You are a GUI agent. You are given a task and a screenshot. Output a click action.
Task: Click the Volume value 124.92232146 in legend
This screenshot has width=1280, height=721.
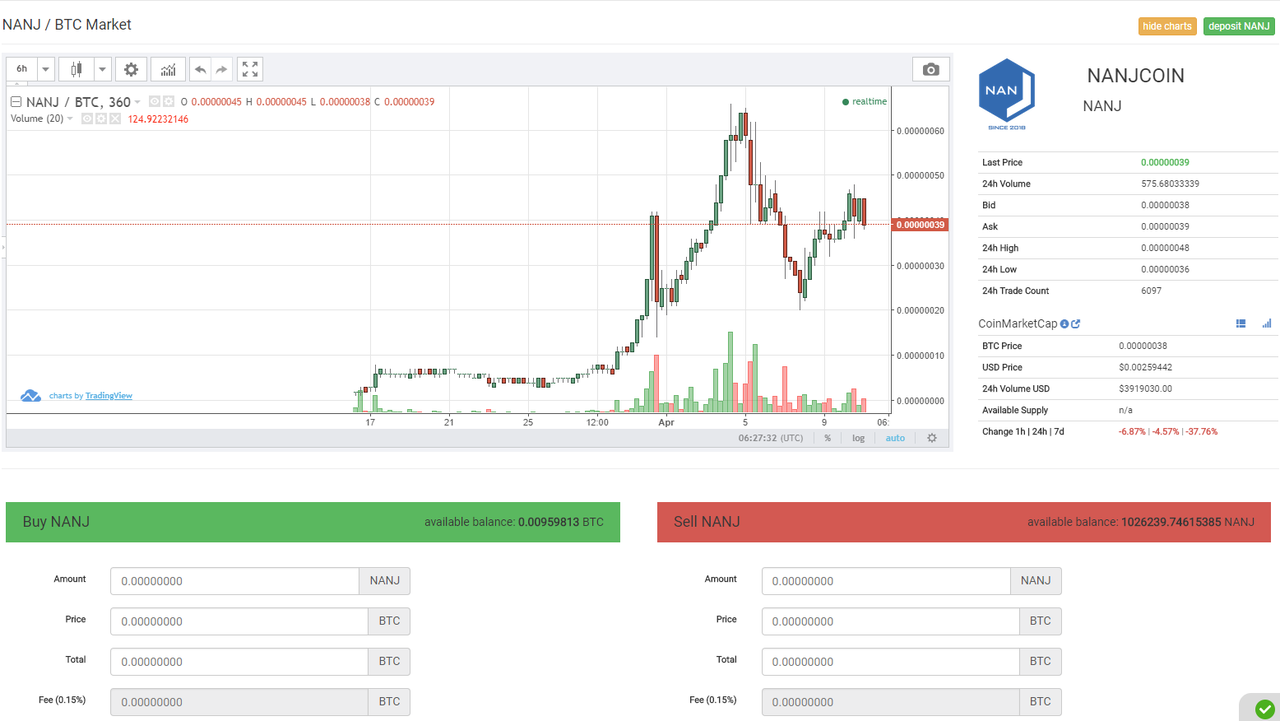(x=158, y=119)
